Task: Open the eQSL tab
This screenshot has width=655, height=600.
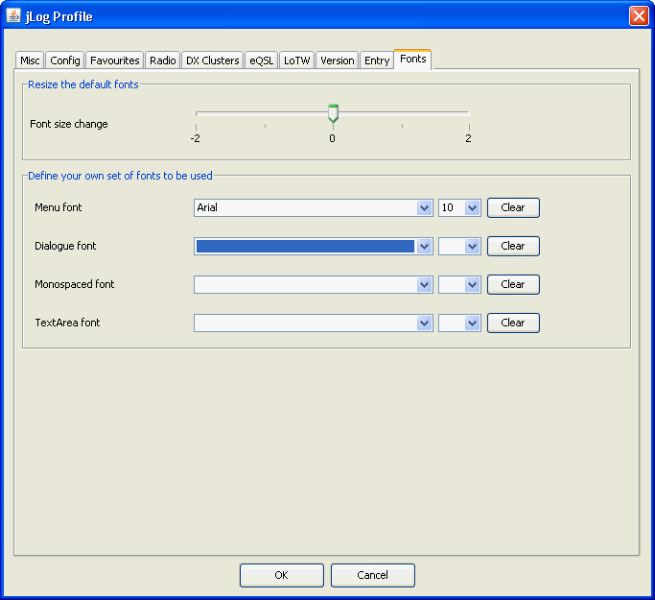Action: tap(261, 61)
